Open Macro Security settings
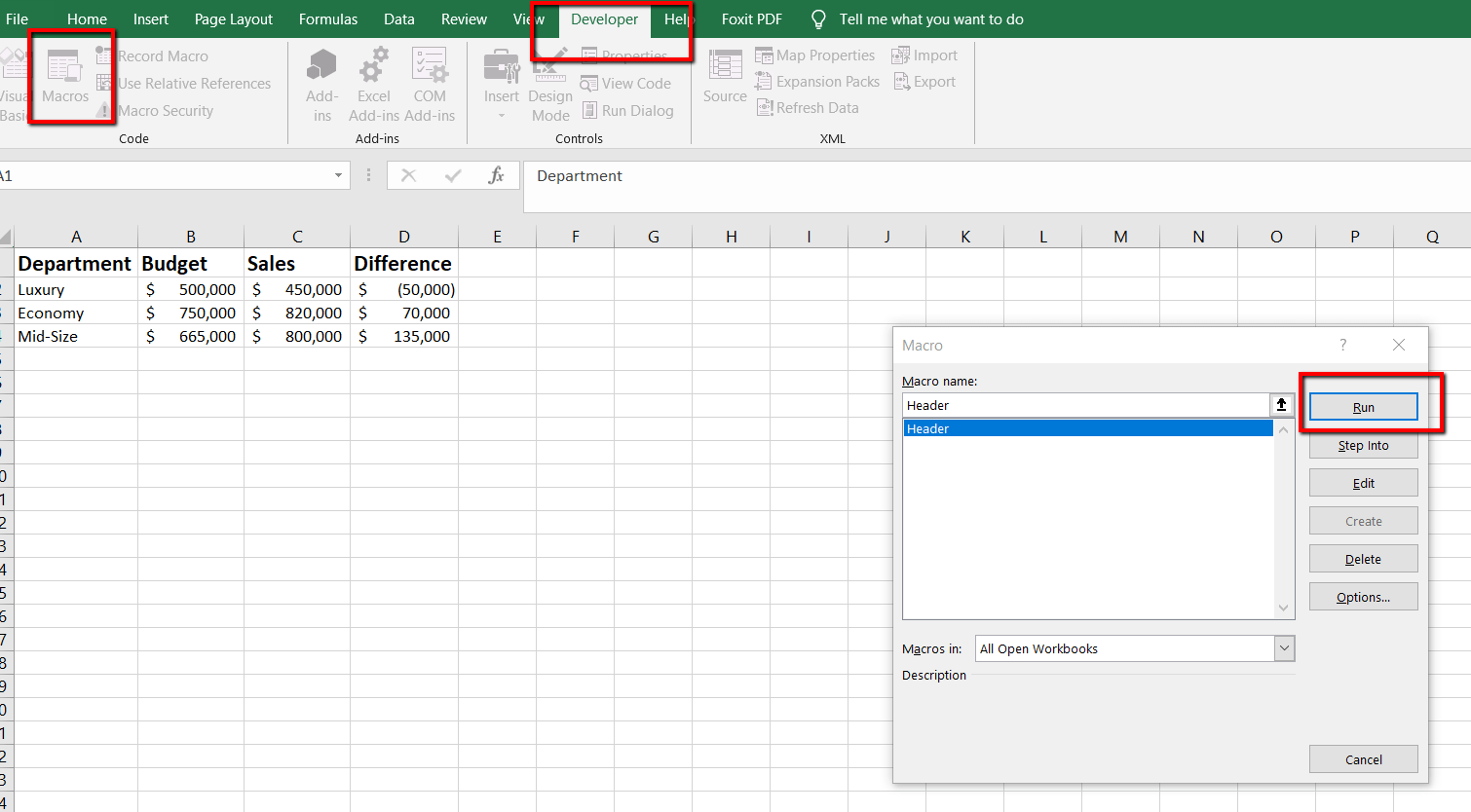 point(166,110)
